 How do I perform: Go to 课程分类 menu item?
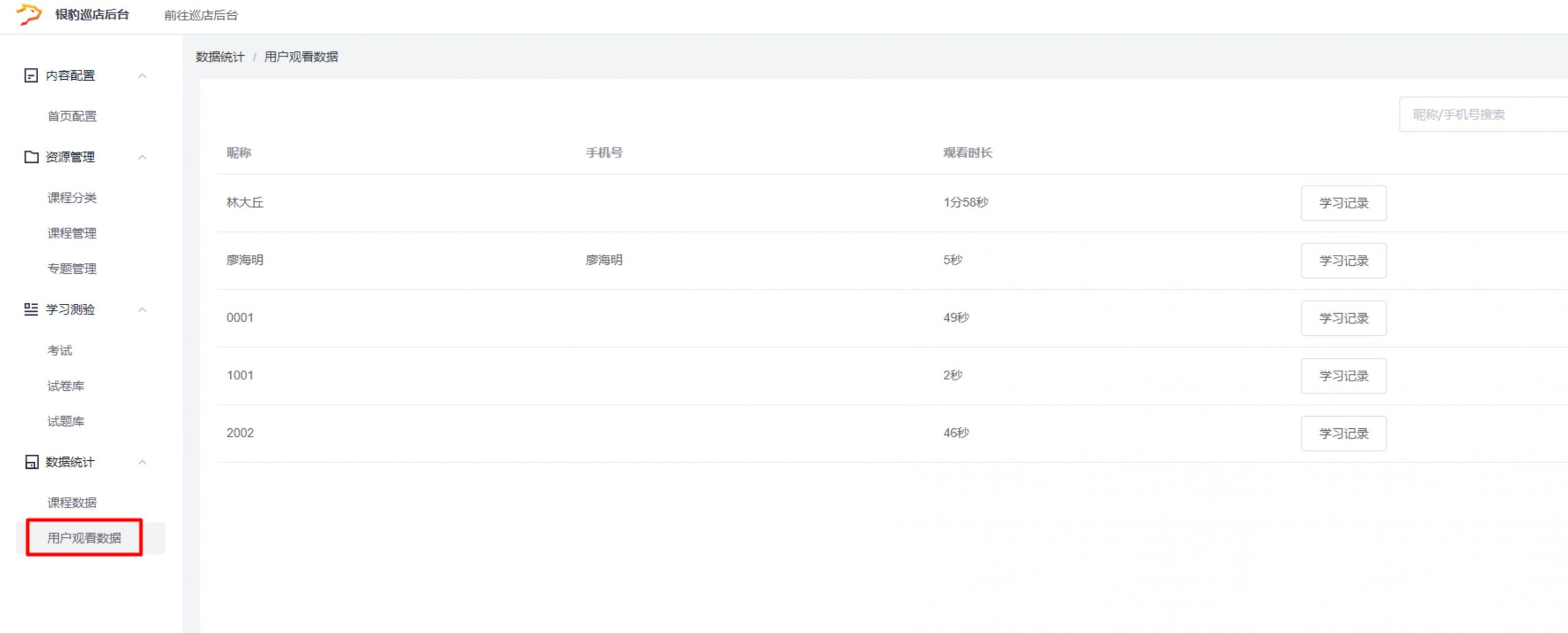pyautogui.click(x=72, y=198)
